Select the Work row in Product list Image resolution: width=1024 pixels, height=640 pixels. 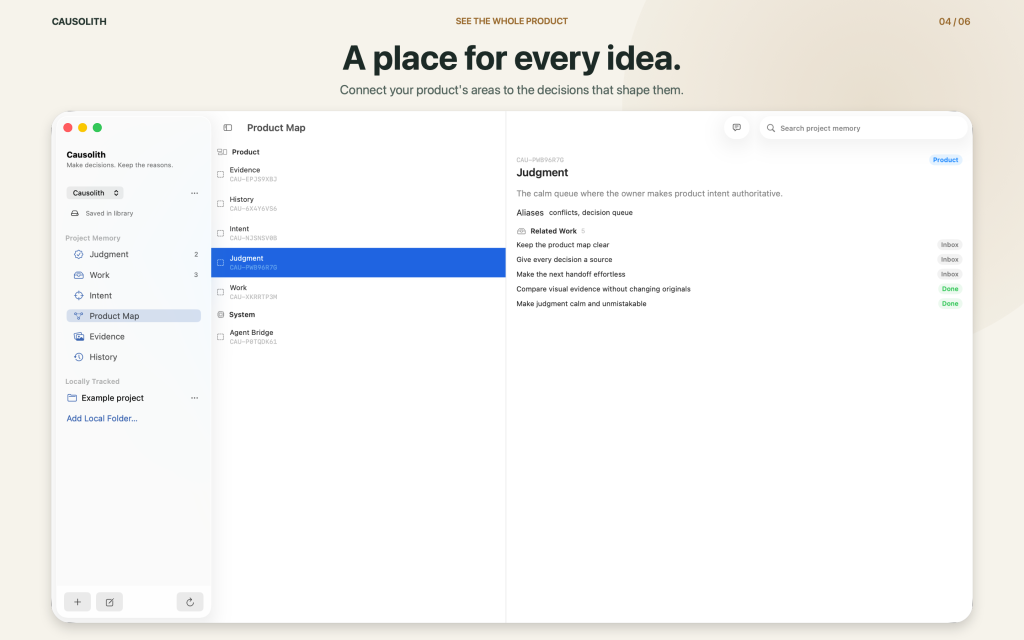coord(358,292)
